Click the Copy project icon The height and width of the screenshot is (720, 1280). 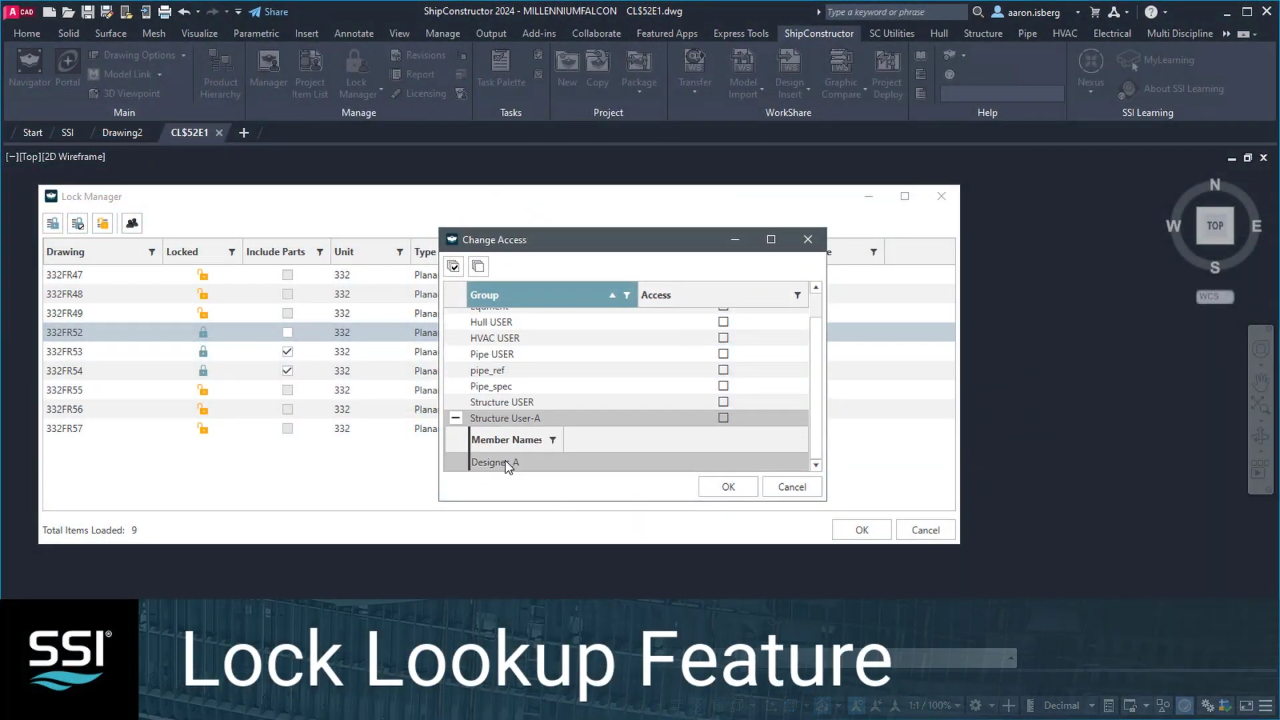[x=598, y=69]
